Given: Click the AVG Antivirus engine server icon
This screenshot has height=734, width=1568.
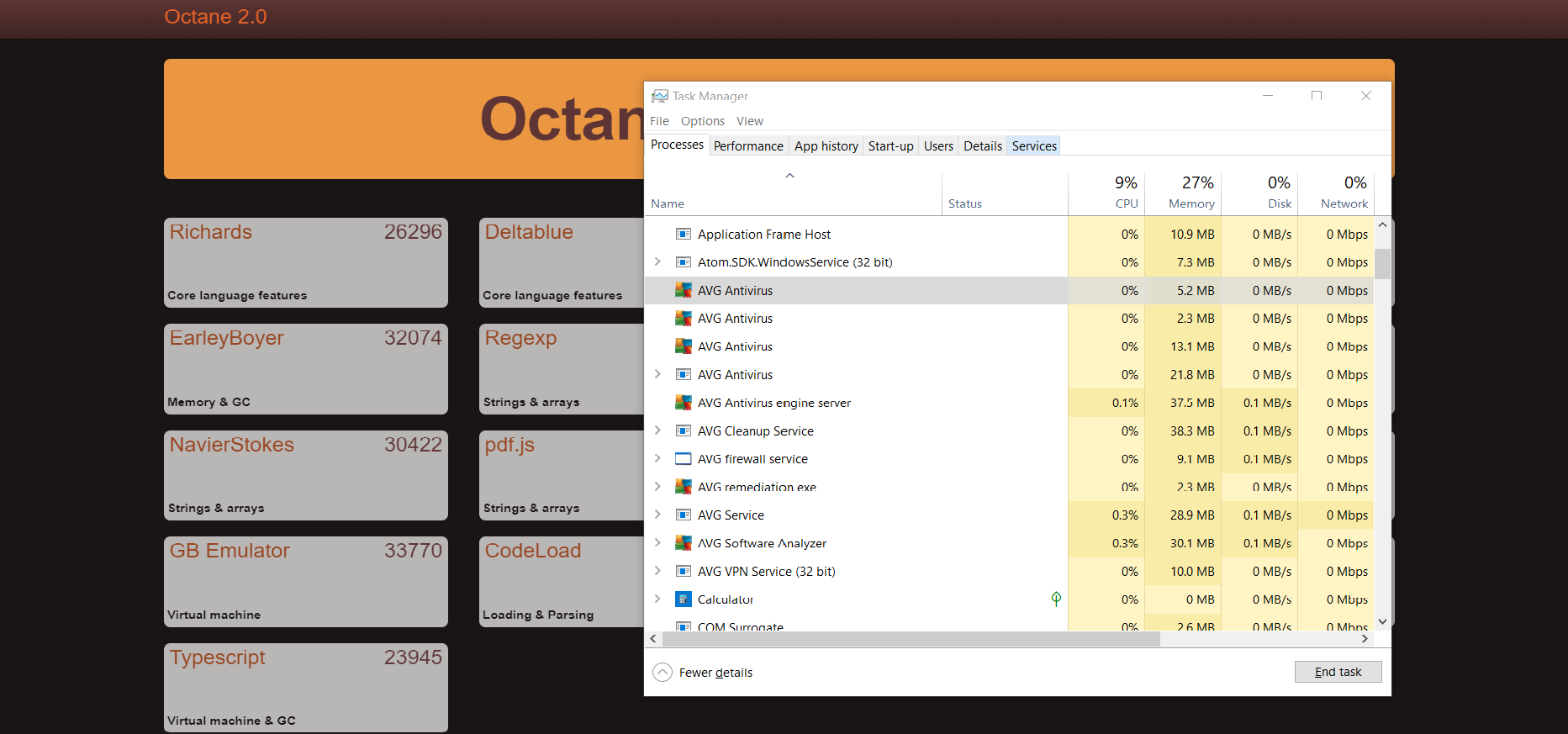Looking at the screenshot, I should (684, 403).
